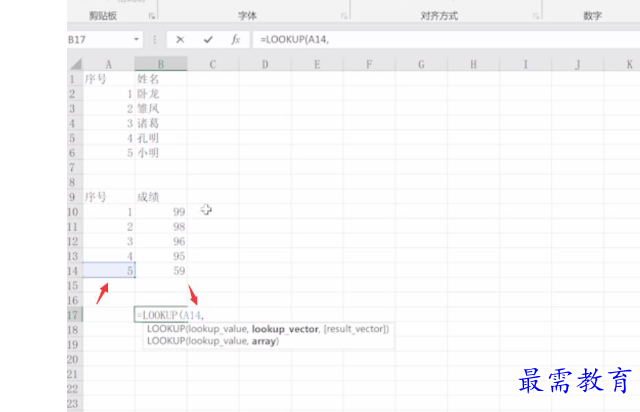
Task: Click cell B11 with score 98
Action: point(161,227)
